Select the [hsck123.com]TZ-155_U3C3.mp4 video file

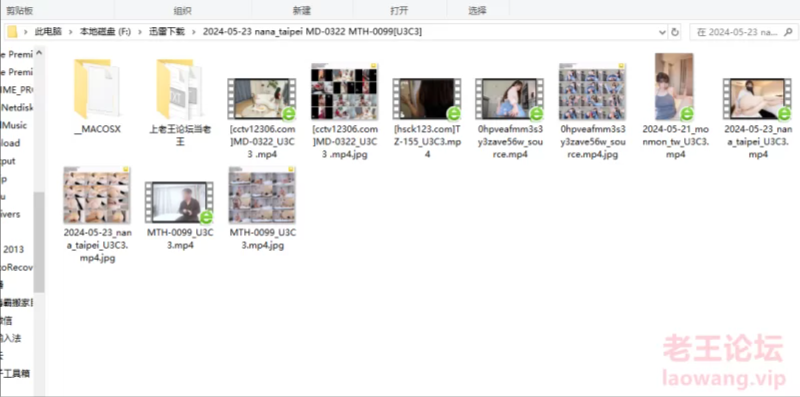427,117
